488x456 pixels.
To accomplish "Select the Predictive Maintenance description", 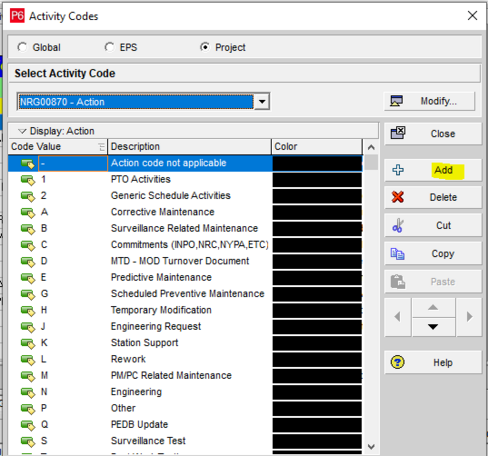I will 161,277.
